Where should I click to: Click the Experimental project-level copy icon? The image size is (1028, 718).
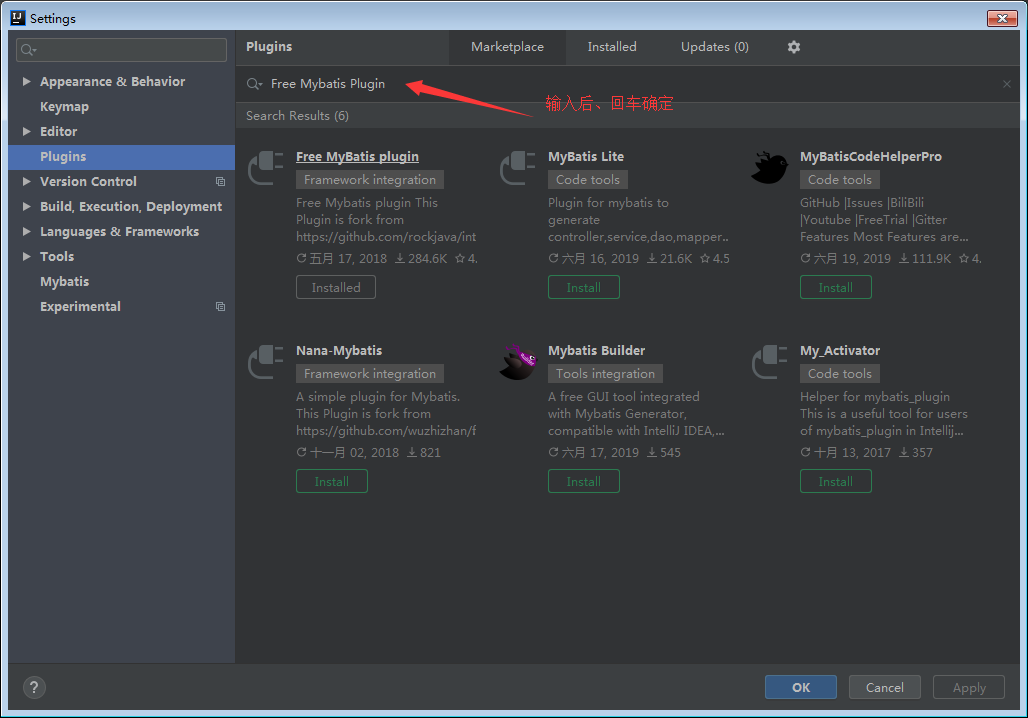point(220,307)
